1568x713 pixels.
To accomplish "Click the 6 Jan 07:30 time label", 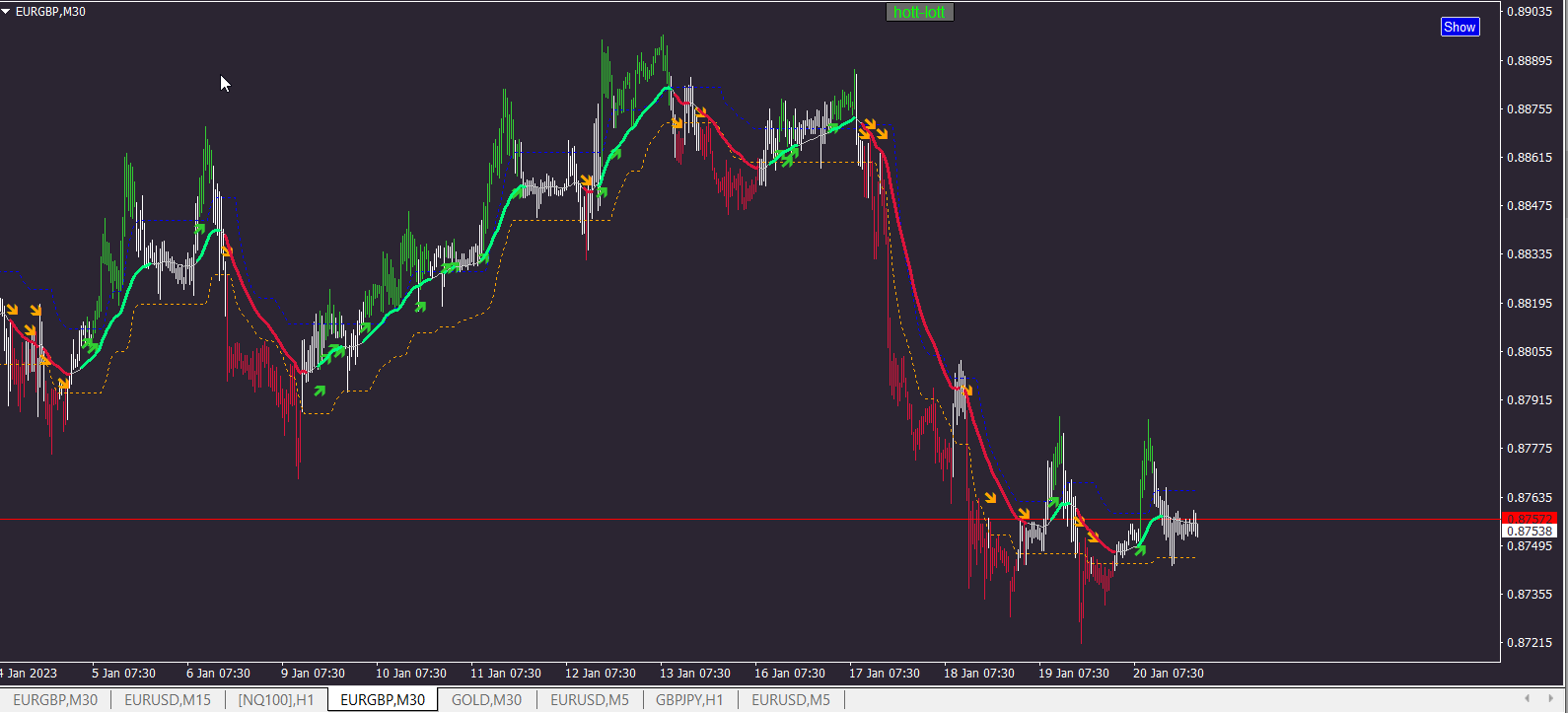I will (218, 674).
